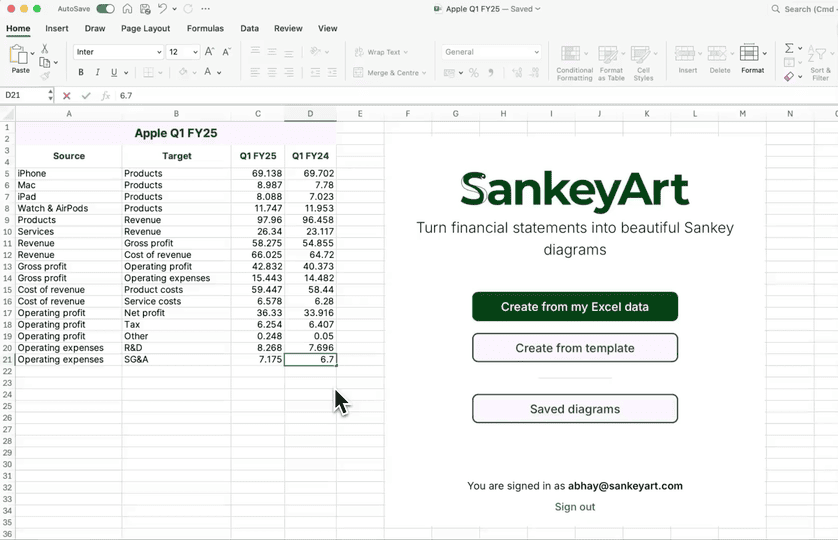Image resolution: width=838 pixels, height=540 pixels.
Task: Open the Page Layout tab
Action: [145, 29]
